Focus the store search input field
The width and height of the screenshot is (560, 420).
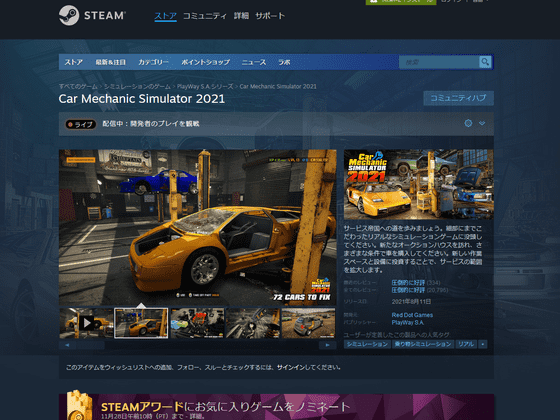[x=439, y=62]
